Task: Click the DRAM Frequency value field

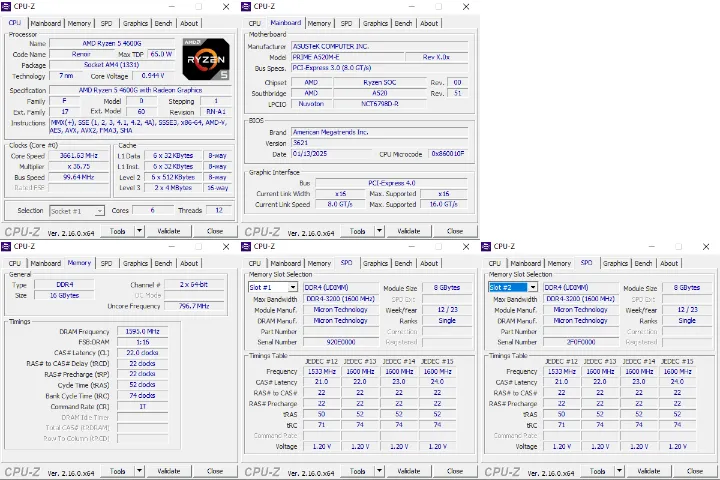Action: pos(141,330)
